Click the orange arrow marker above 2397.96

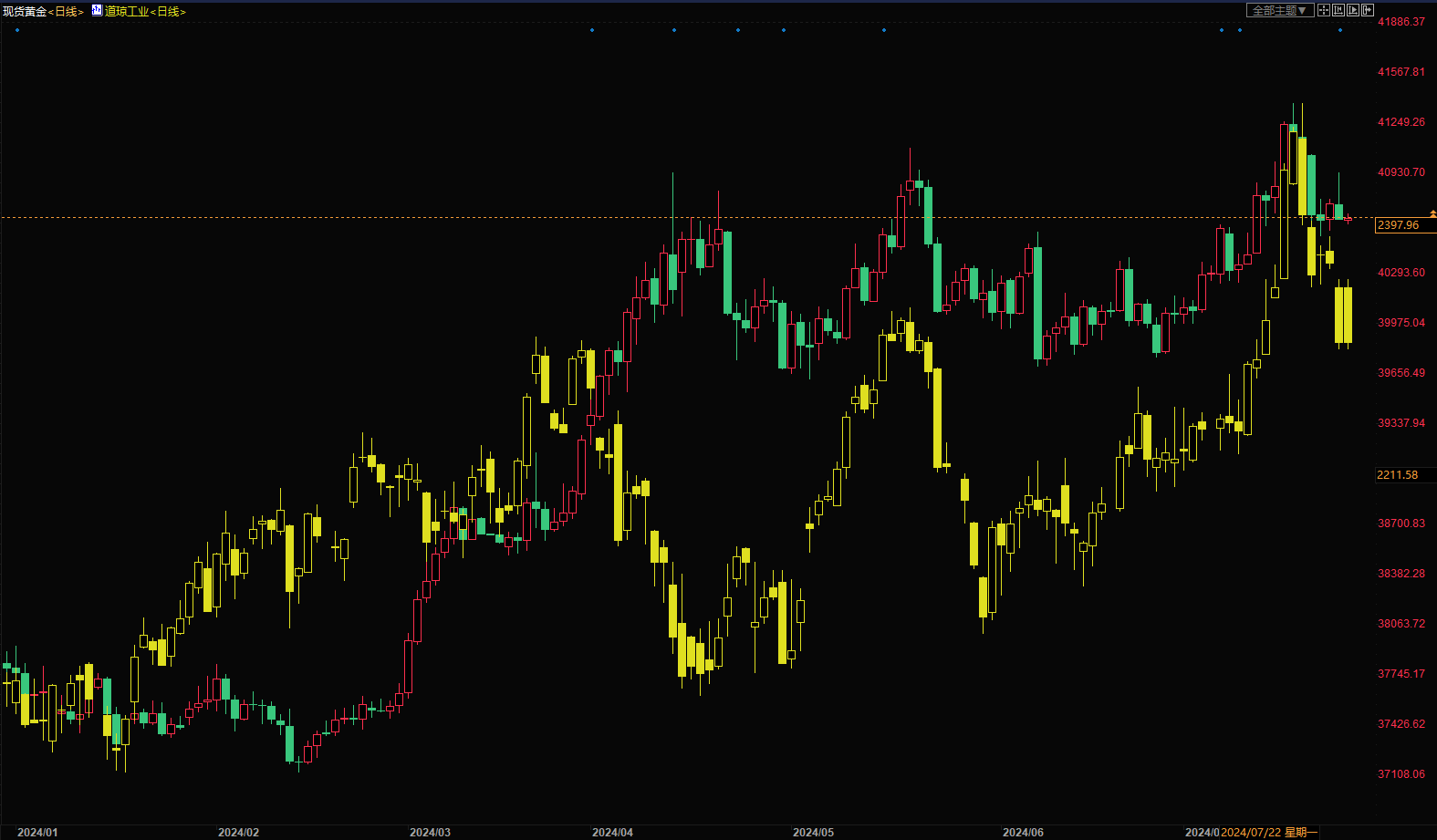pos(1432,213)
